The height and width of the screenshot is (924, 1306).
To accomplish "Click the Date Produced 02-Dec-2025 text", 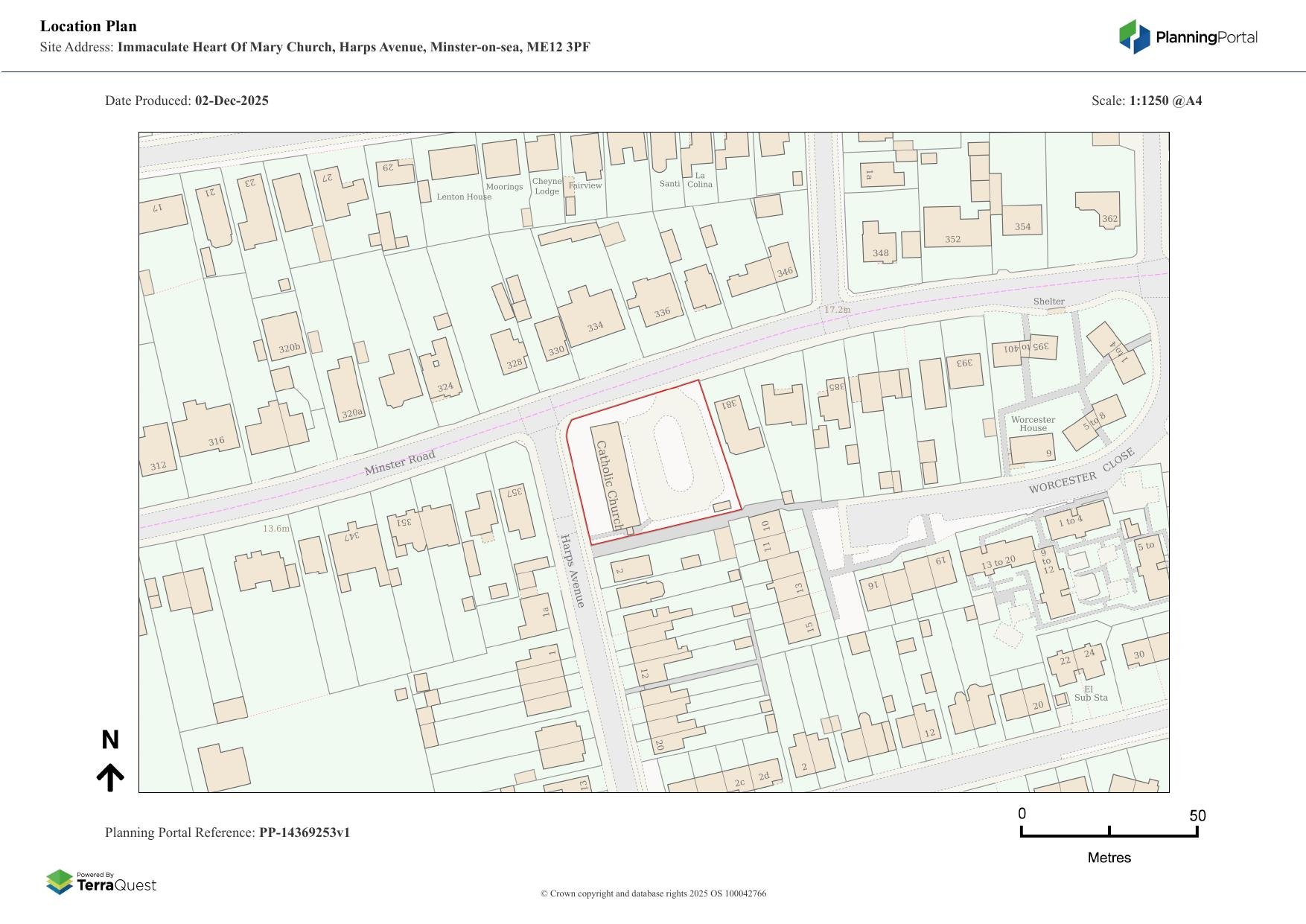I will pyautogui.click(x=187, y=101).
